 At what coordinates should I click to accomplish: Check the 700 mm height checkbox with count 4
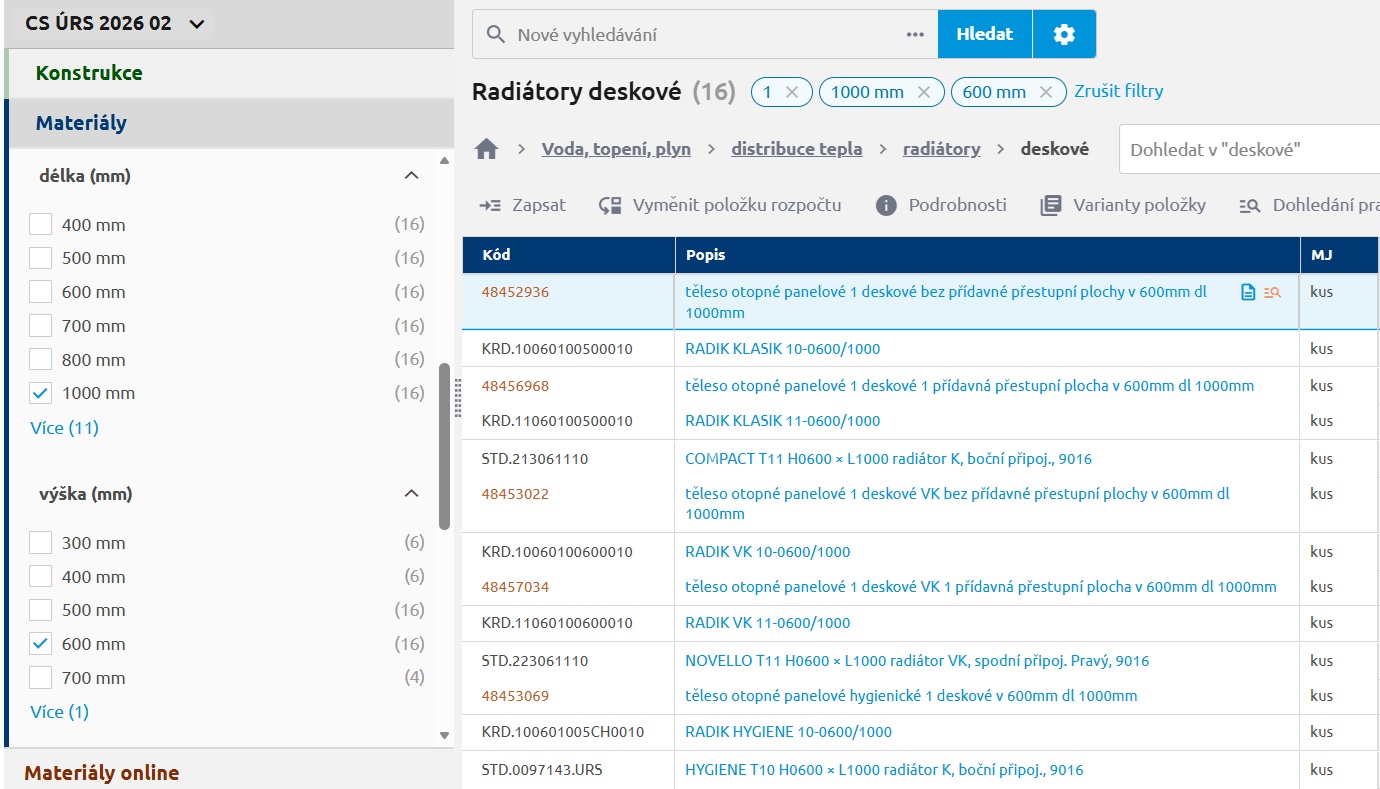click(40, 678)
